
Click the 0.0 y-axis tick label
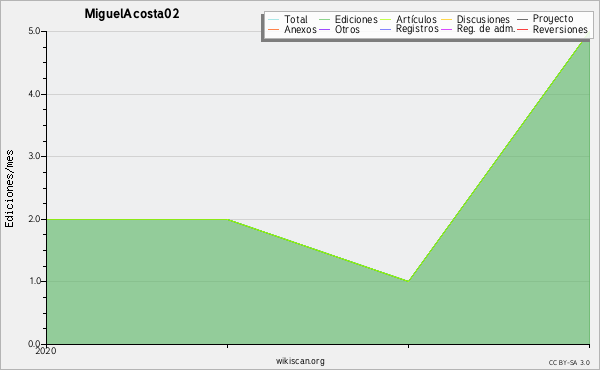(x=34, y=344)
